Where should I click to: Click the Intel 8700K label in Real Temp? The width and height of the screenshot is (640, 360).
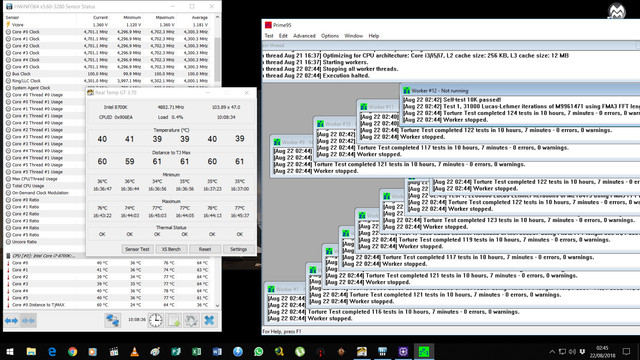[x=116, y=107]
